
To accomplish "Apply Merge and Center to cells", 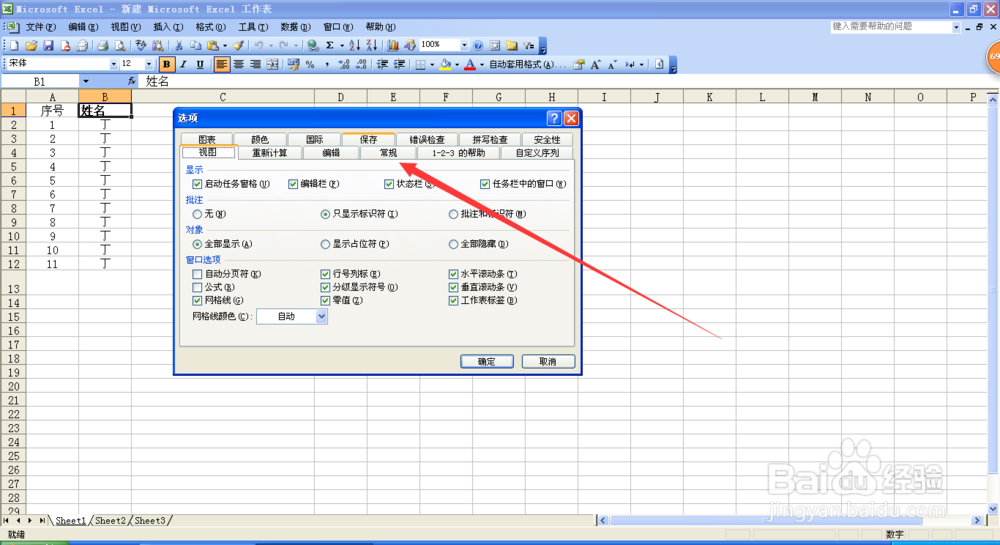I will pos(272,64).
